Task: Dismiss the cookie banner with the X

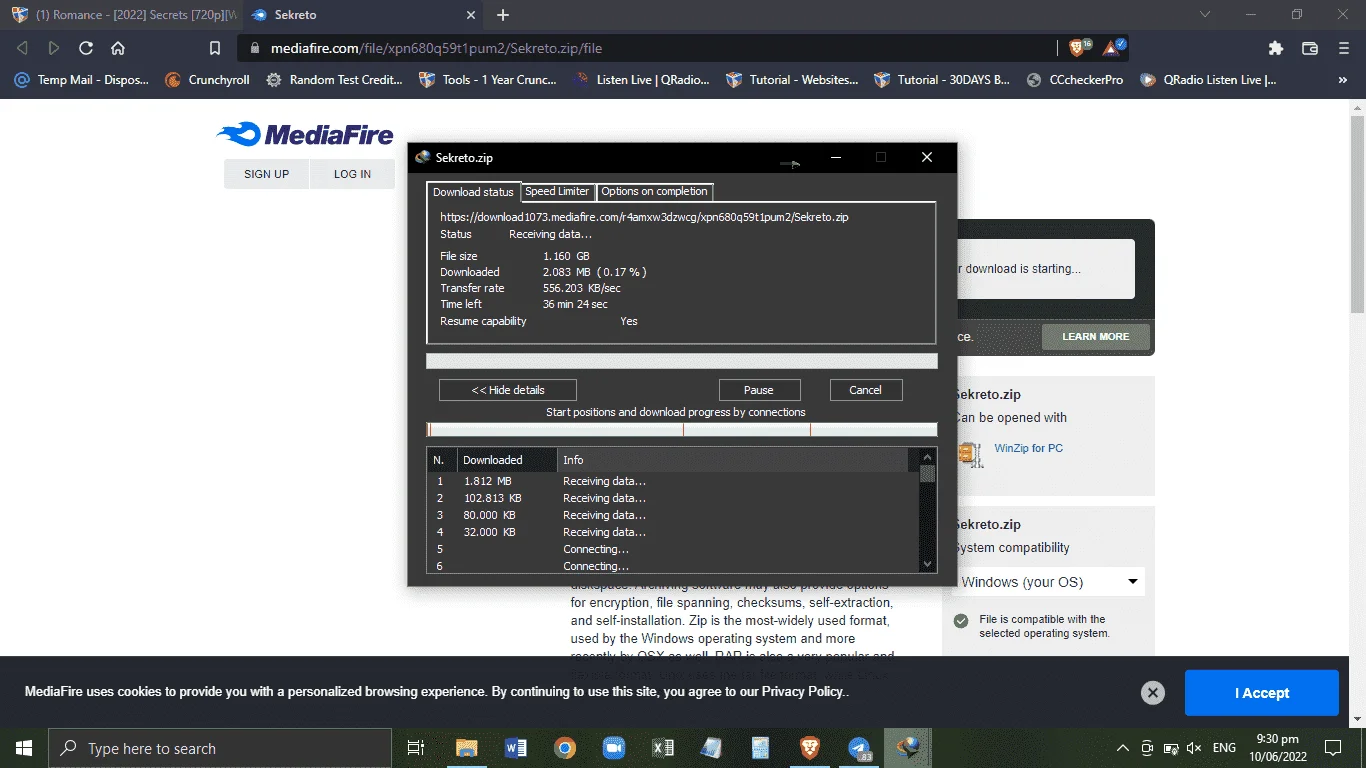Action: [1153, 693]
